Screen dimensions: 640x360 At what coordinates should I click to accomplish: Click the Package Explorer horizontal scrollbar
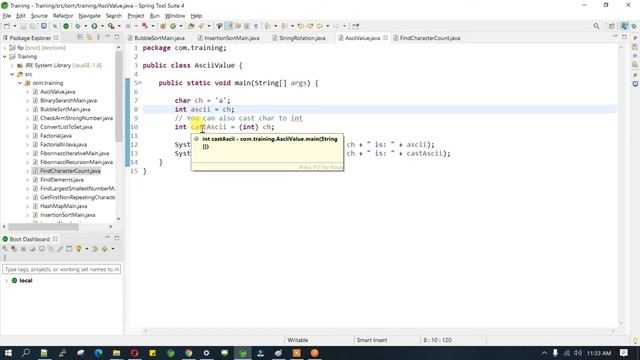coord(43,227)
